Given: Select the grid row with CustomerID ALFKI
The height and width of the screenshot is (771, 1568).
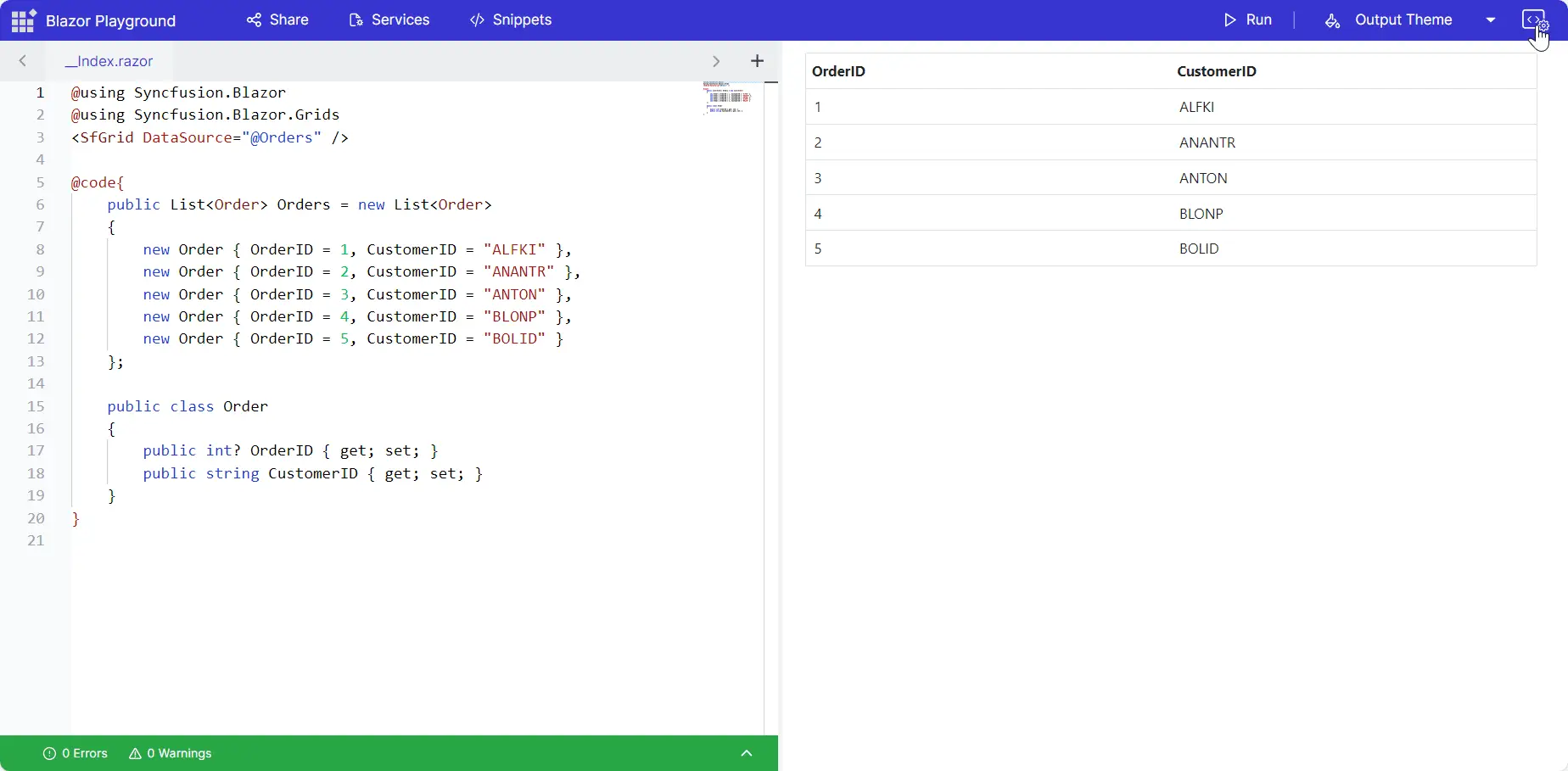Looking at the screenshot, I should pos(1171,107).
